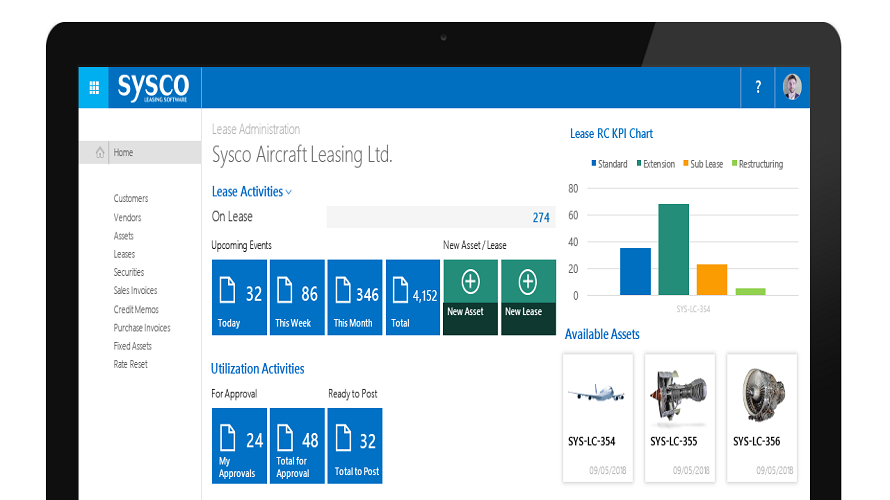Open the help question mark
Screen dimensions: 890x500
tap(758, 87)
